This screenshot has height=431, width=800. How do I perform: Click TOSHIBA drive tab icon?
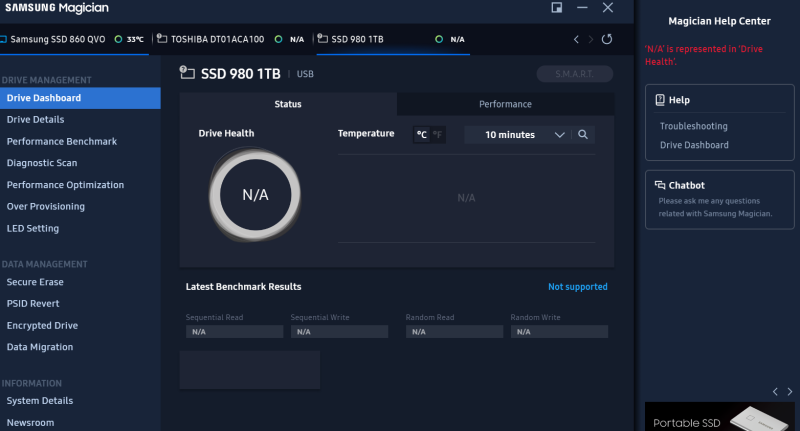(162, 39)
